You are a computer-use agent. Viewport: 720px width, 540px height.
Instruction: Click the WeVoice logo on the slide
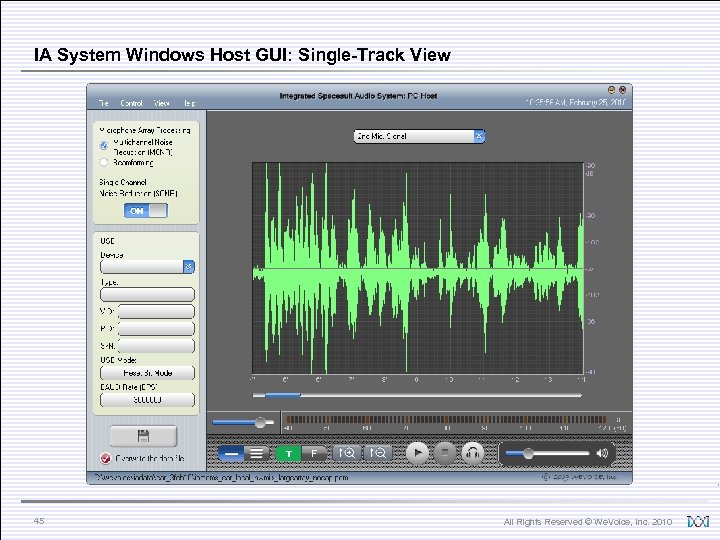click(698, 521)
